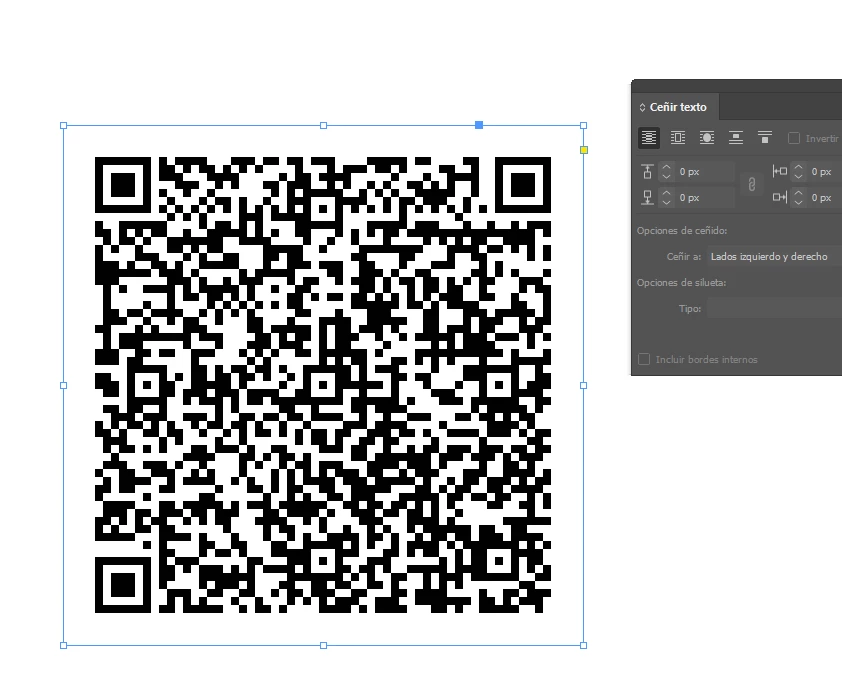Enable the Invertir checkbox
Screen dimensions: 842x682
pos(793,138)
